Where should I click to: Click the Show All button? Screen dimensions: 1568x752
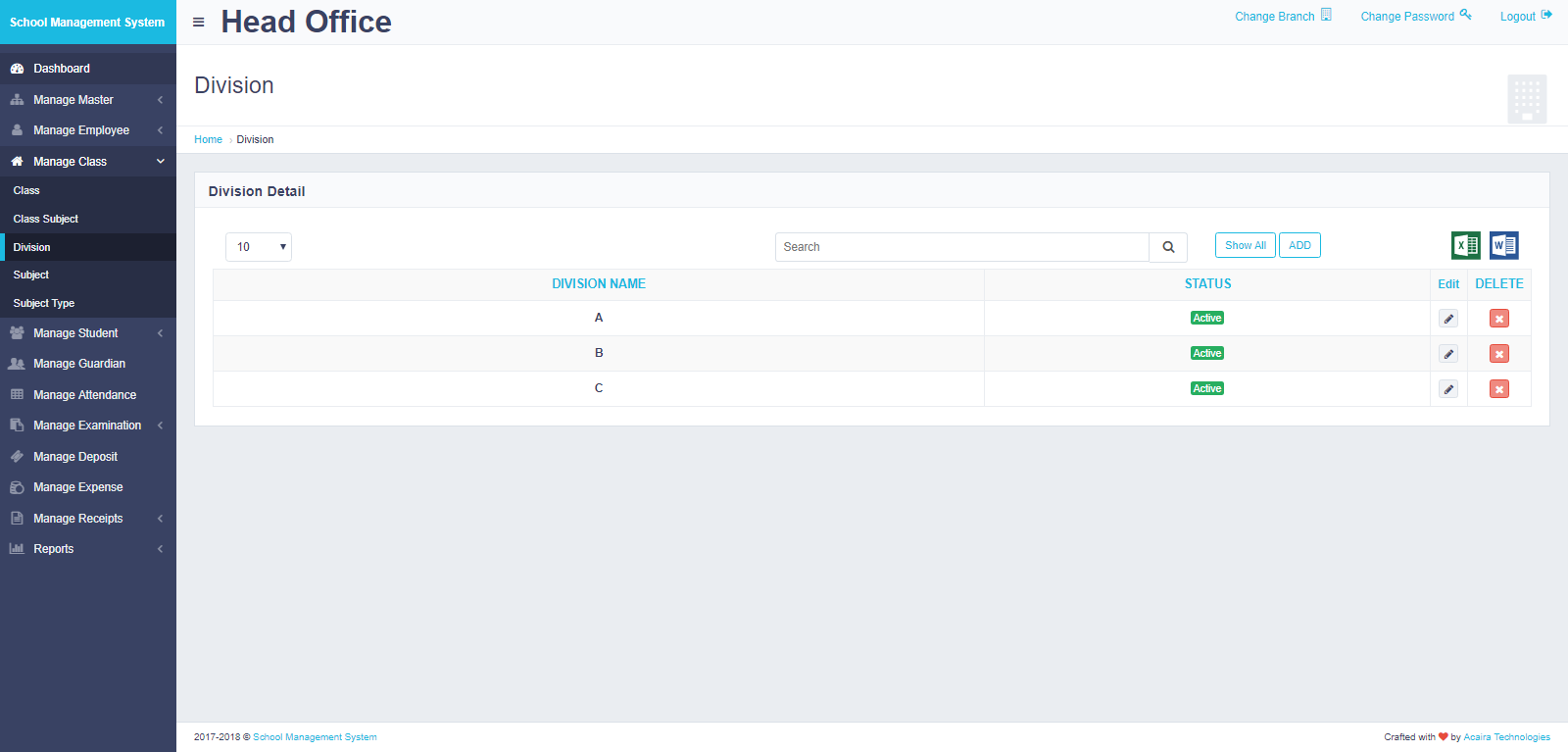1245,245
